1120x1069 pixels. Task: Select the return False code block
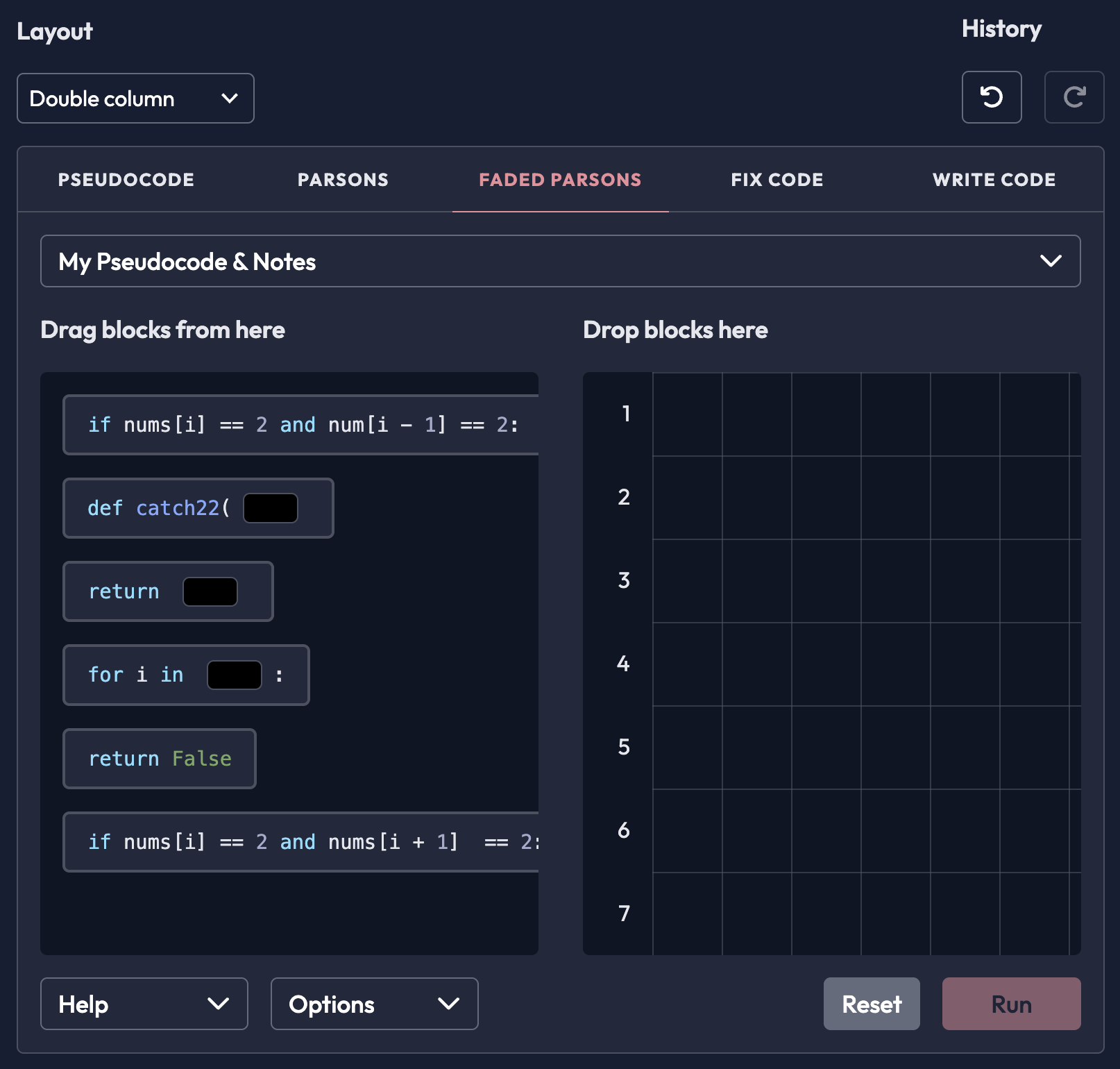point(160,759)
